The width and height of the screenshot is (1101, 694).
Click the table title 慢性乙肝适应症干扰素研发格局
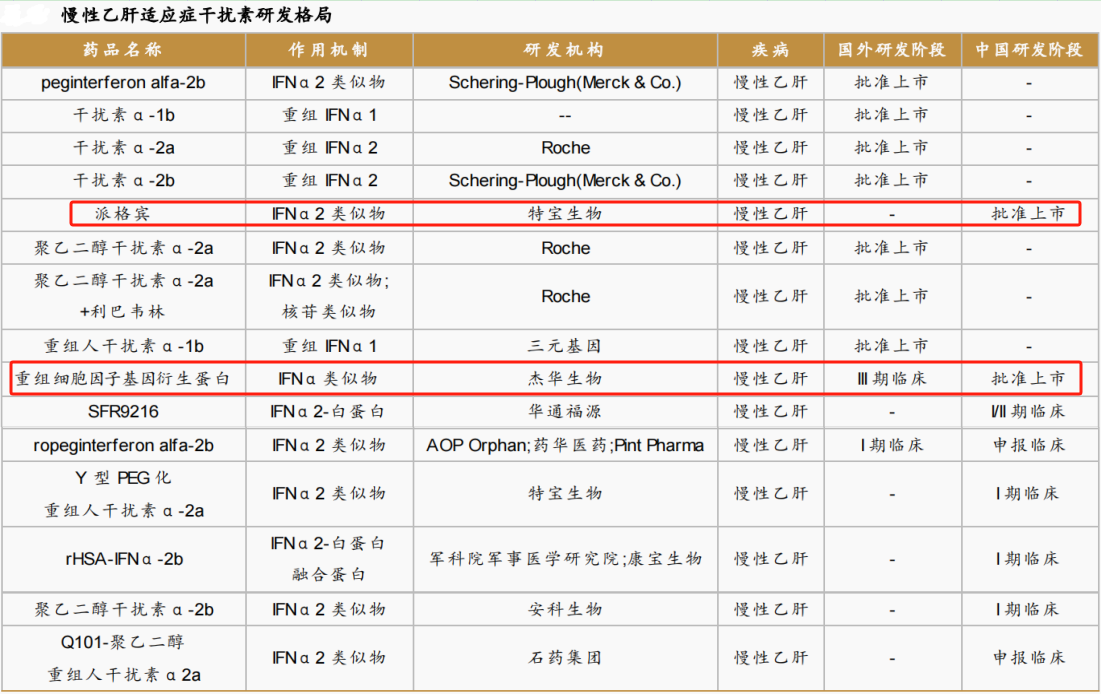point(198,16)
